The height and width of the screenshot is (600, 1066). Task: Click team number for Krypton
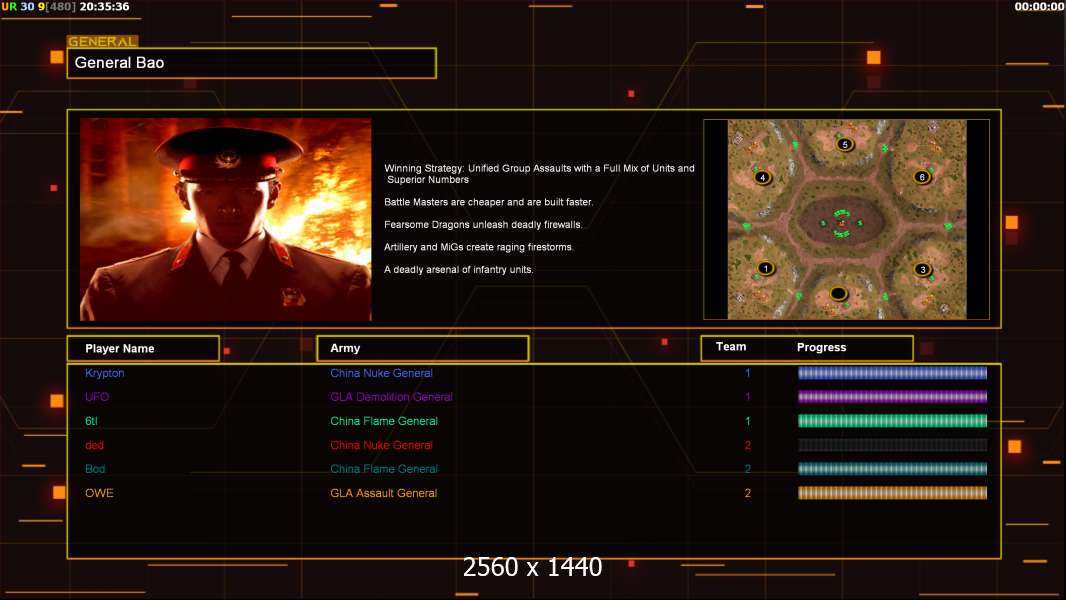tap(748, 373)
